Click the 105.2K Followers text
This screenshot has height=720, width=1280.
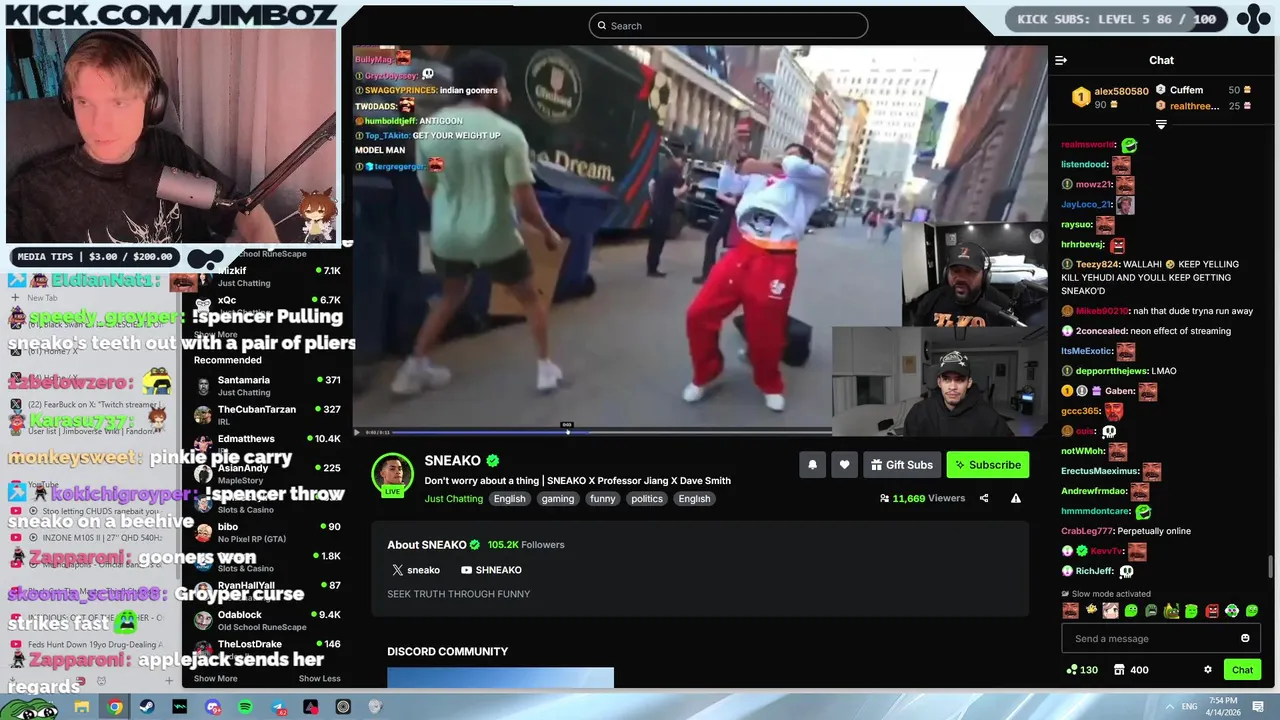pyautogui.click(x=526, y=545)
